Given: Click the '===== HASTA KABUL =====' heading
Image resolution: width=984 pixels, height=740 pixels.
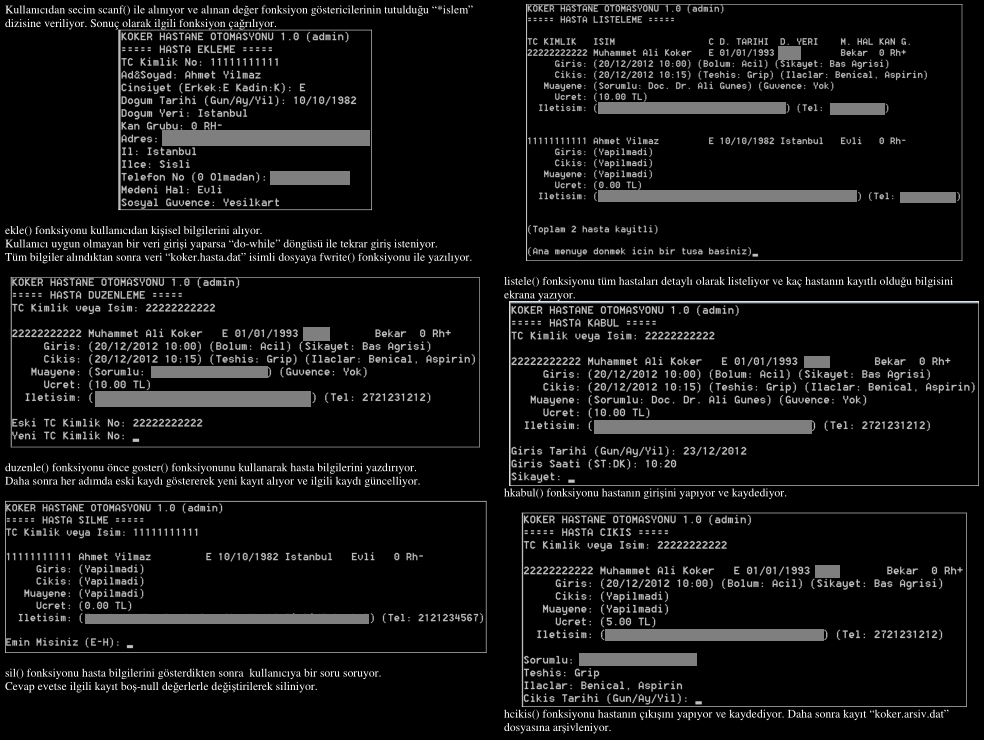Looking at the screenshot, I should tap(584, 323).
